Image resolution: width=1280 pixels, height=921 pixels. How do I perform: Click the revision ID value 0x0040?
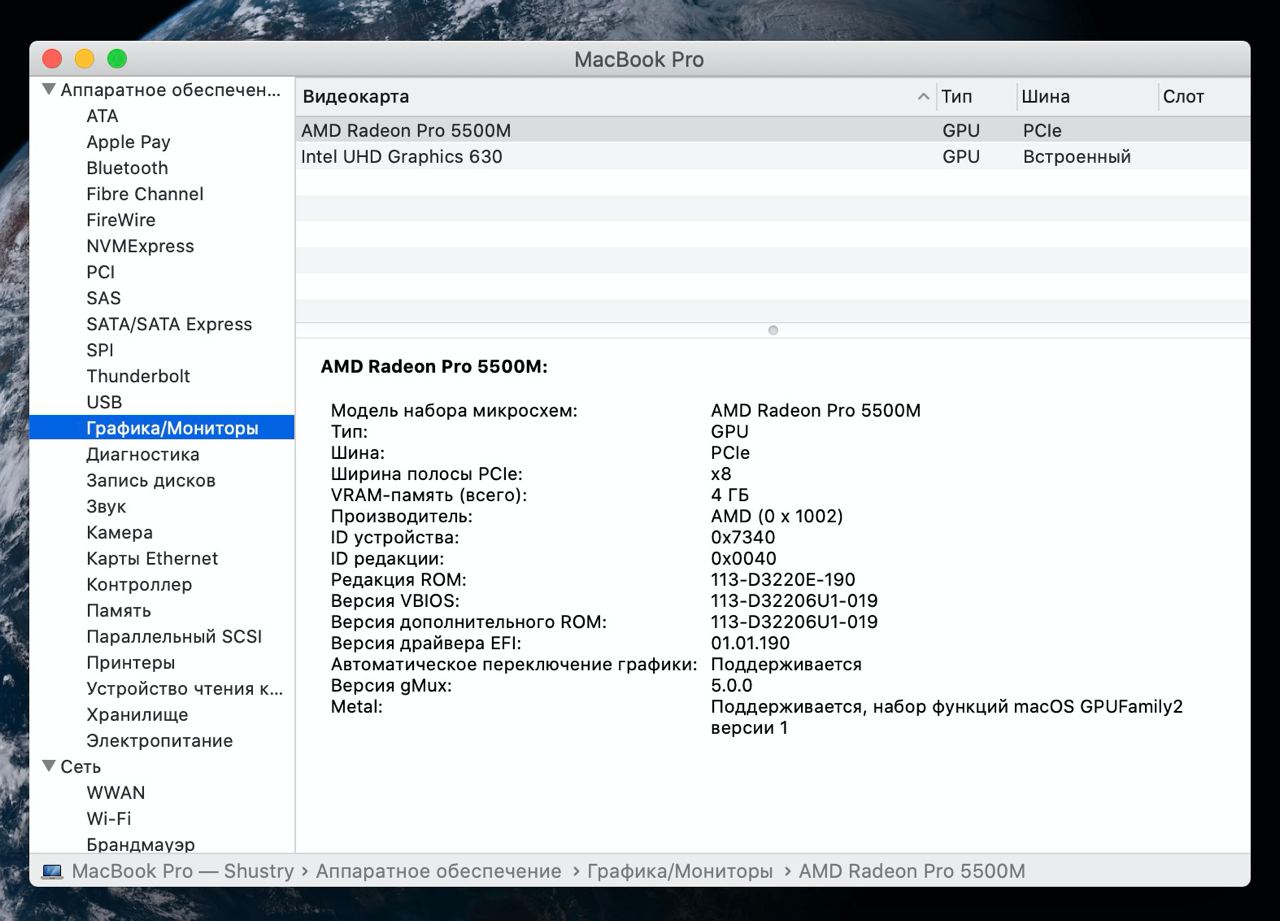pyautogui.click(x=744, y=558)
